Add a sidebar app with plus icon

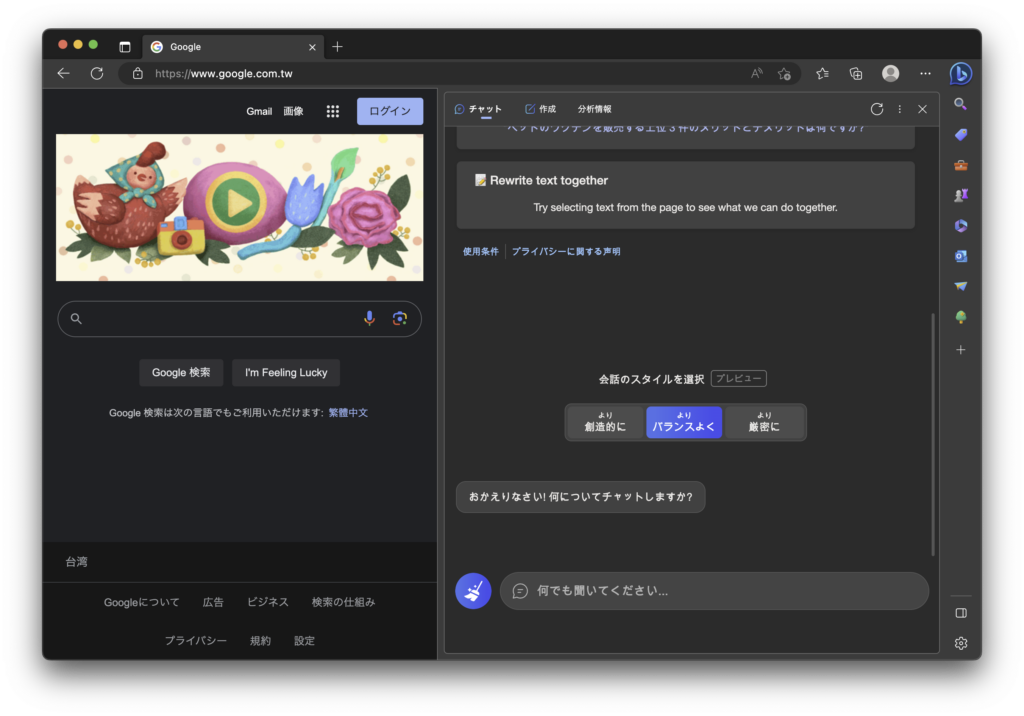coord(960,350)
